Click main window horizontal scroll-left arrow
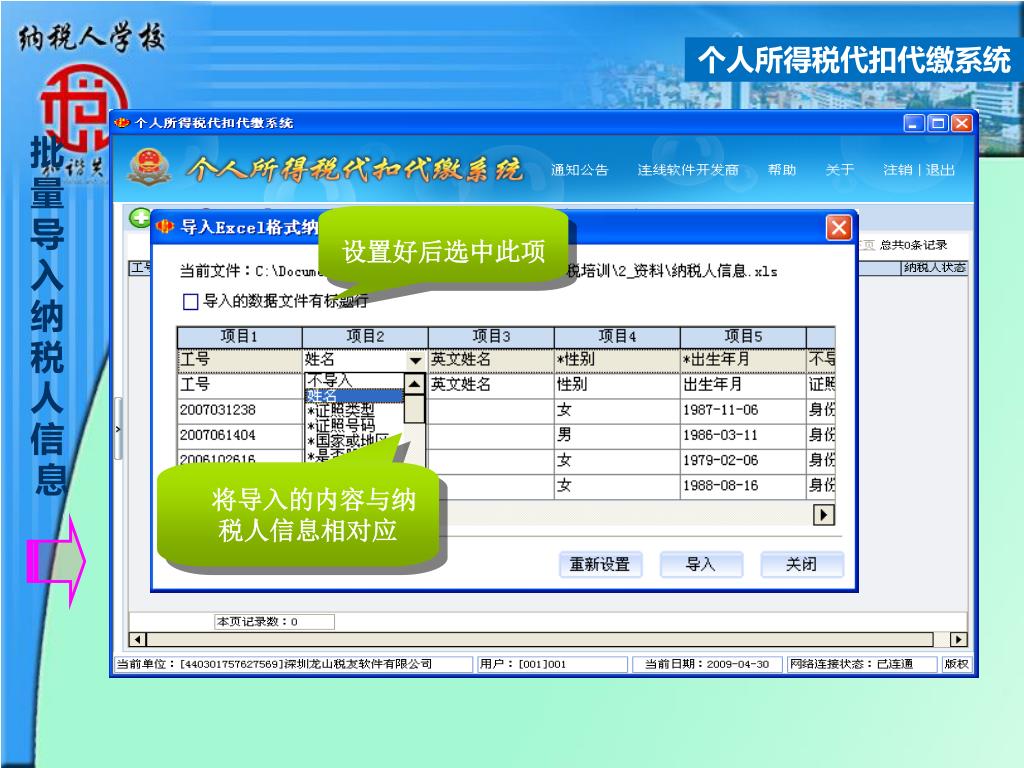Viewport: 1024px width, 768px height. pos(137,639)
